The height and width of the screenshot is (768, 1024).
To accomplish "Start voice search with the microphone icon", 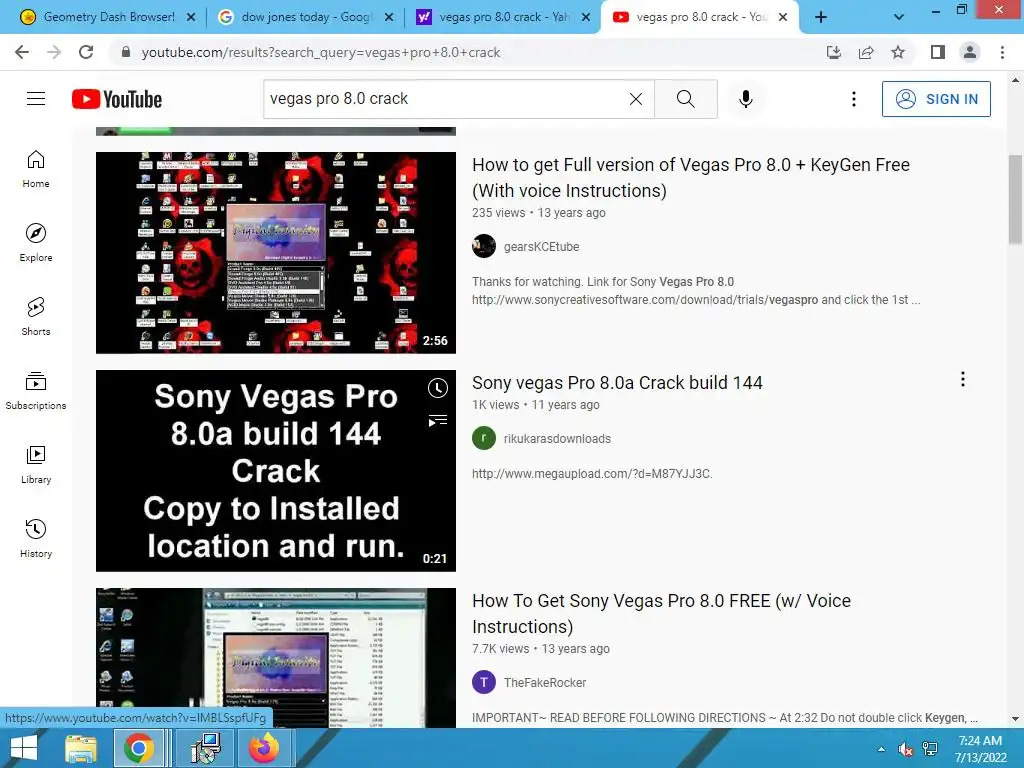I will pos(746,99).
